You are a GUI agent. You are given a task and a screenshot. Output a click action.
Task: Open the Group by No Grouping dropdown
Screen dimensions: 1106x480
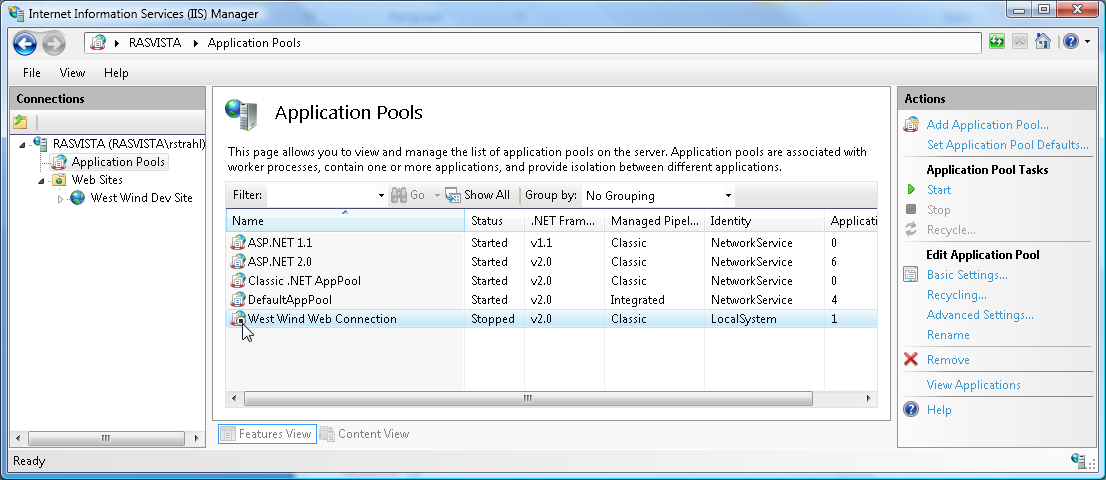coord(728,196)
